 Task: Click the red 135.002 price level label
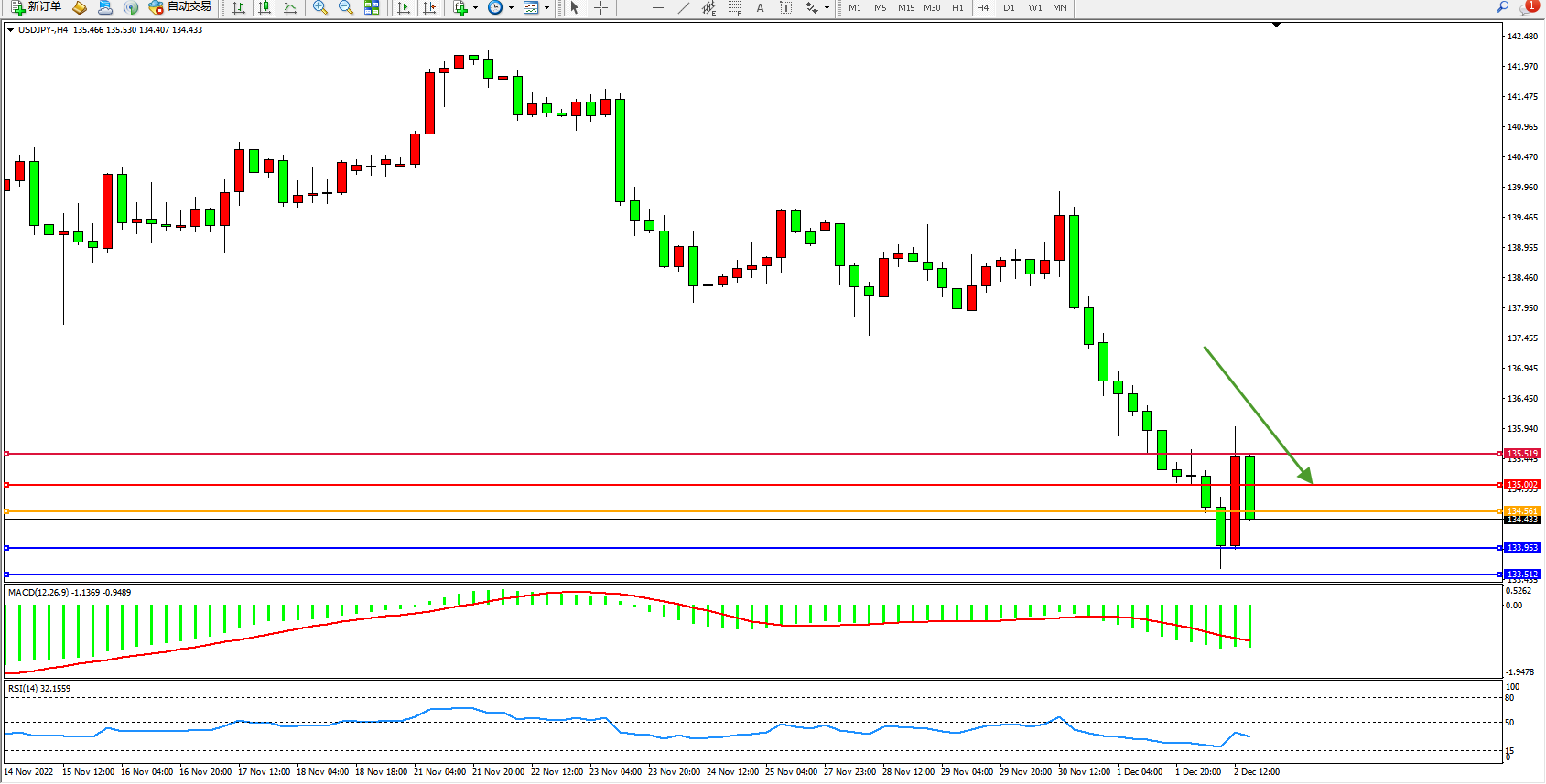pos(1522,485)
